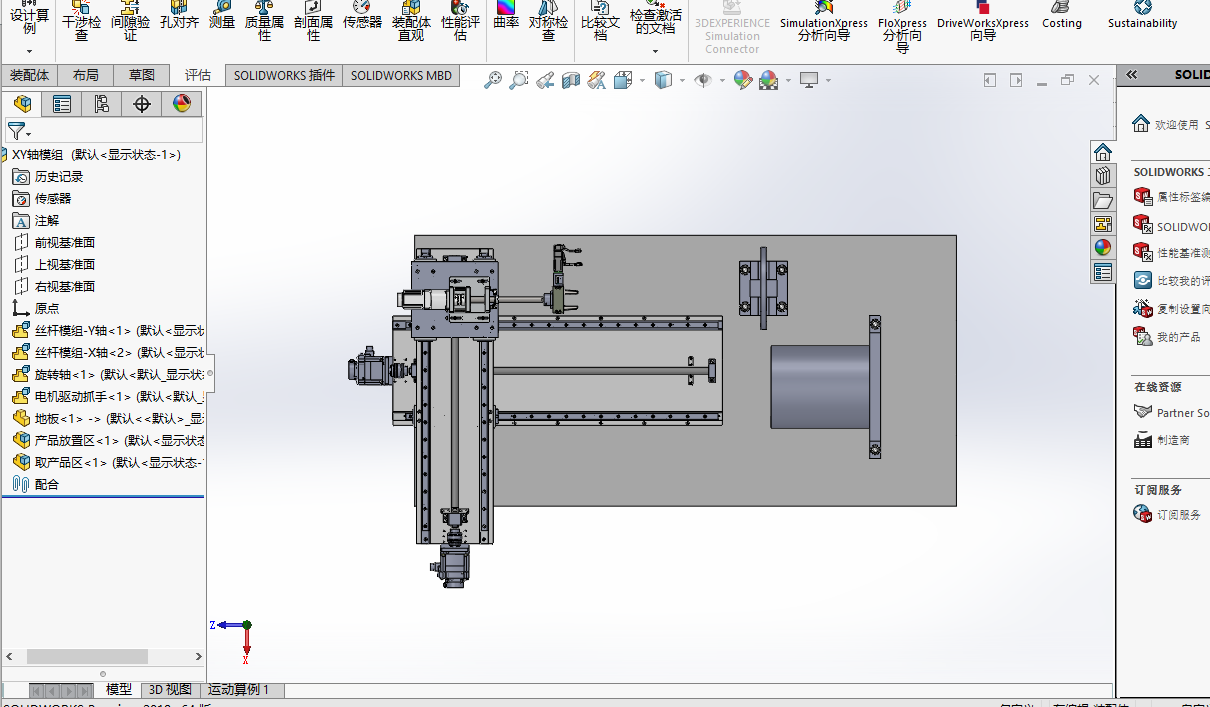The width and height of the screenshot is (1210, 707).
Task: Click the 我的产品 link
Action: pos(1179,337)
